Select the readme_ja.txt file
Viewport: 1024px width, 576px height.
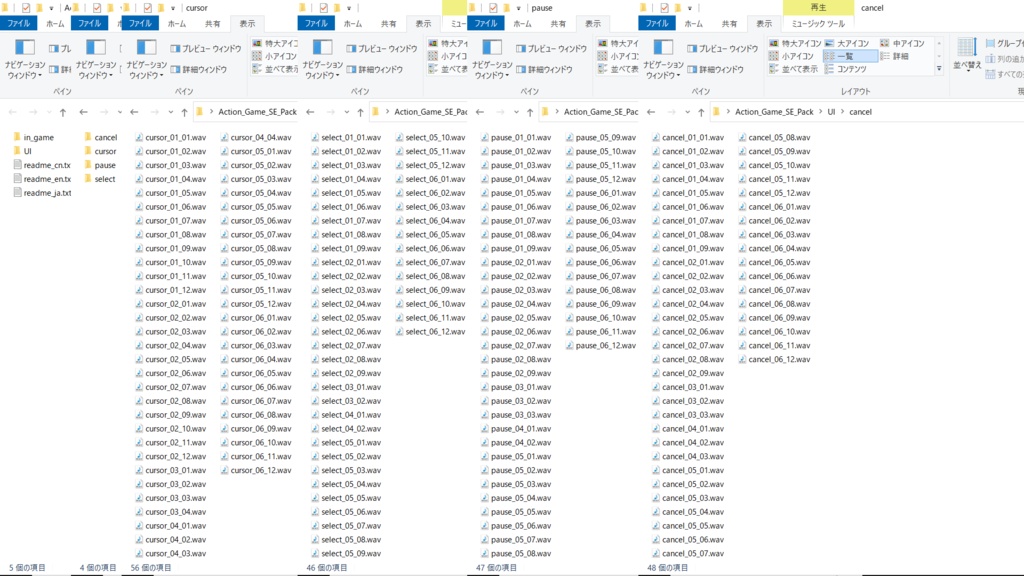[x=42, y=193]
